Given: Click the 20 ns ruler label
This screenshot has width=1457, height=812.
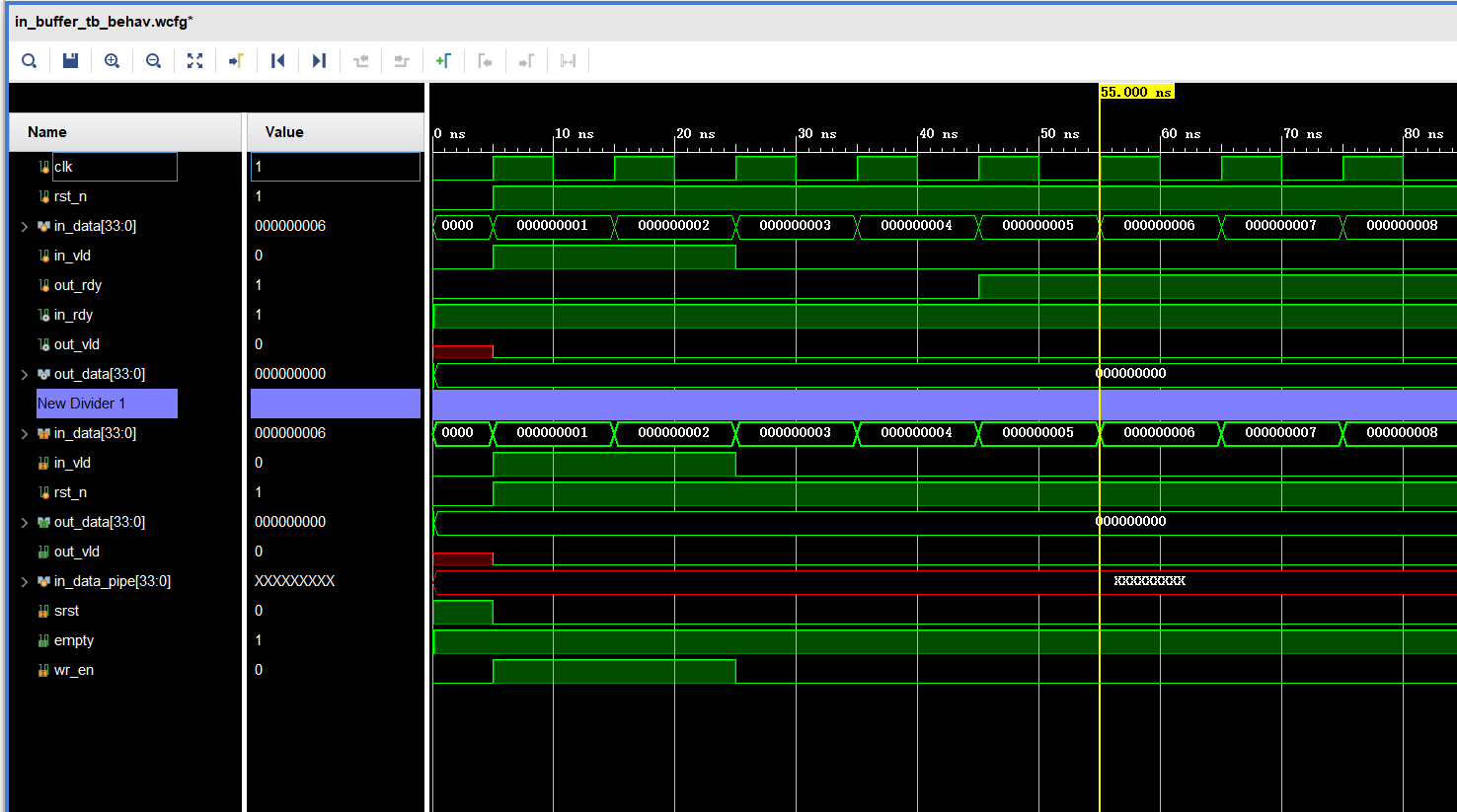Looking at the screenshot, I should (695, 133).
